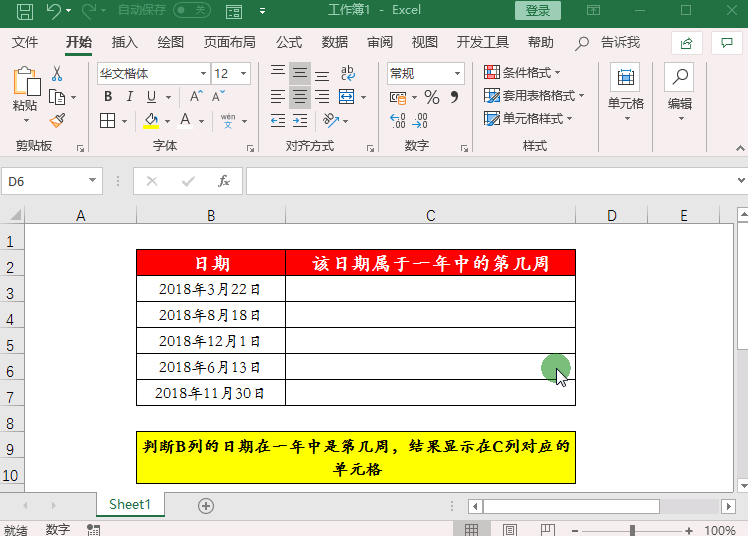
Task: Select the Format Painter brush
Action: [57, 120]
